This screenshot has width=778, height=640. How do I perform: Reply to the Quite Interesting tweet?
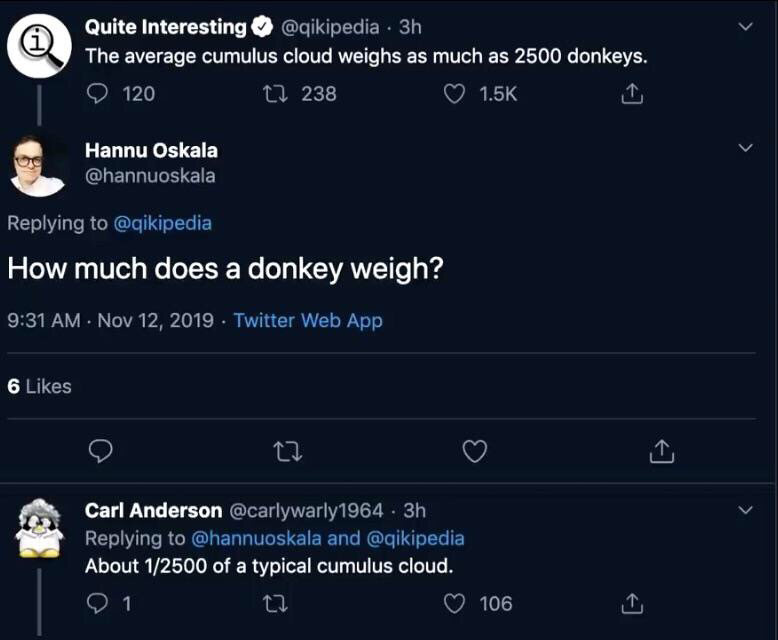click(x=98, y=94)
